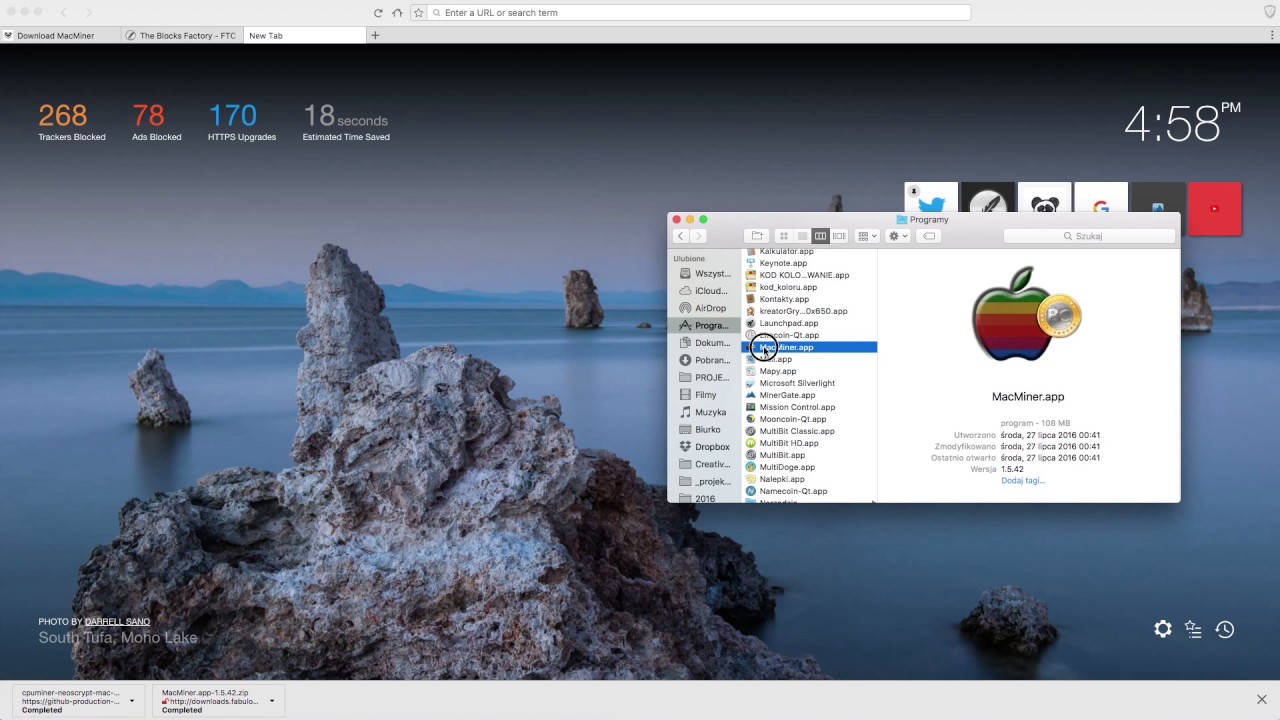Switch Finder to icon view
Image resolution: width=1280 pixels, height=720 pixels.
784,236
